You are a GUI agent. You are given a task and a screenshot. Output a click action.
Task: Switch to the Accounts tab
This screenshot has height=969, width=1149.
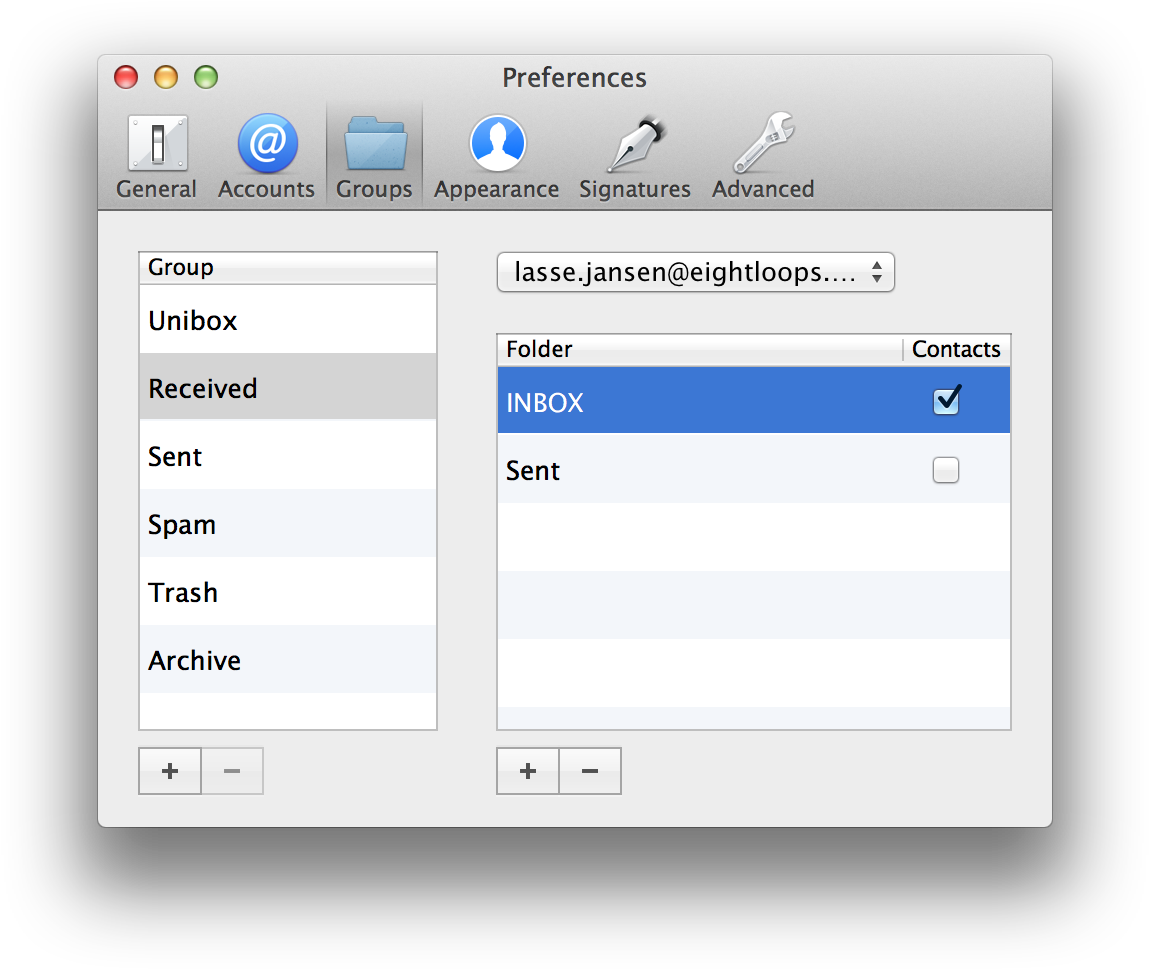266,155
